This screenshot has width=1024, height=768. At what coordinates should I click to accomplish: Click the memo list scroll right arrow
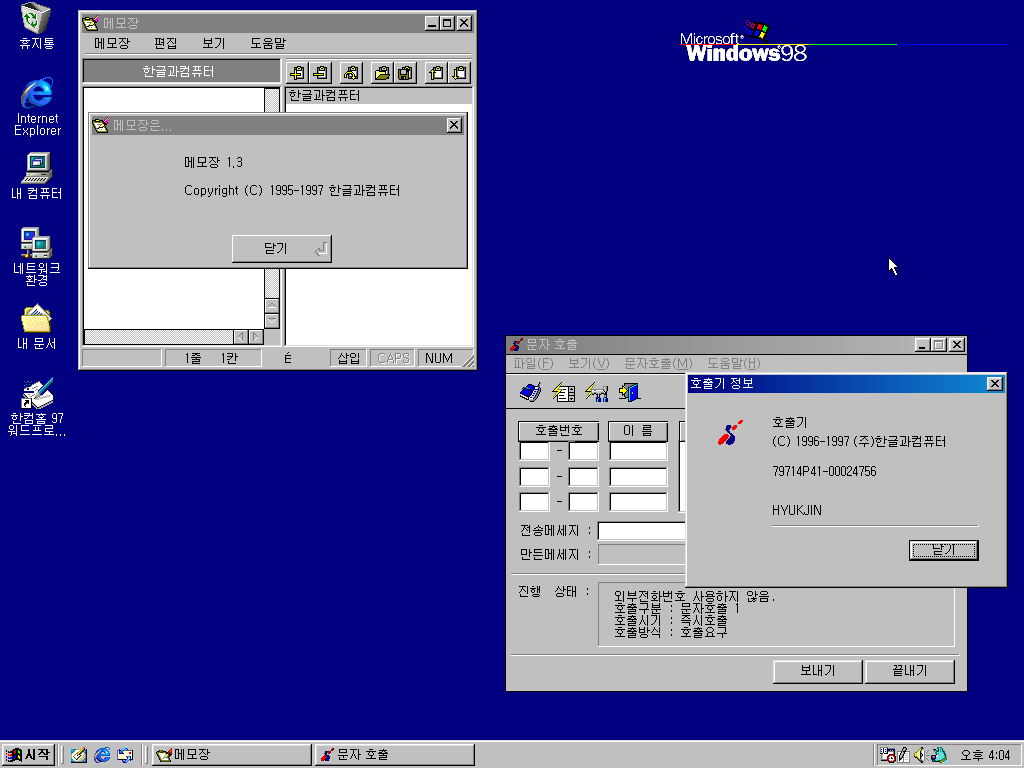(256, 337)
